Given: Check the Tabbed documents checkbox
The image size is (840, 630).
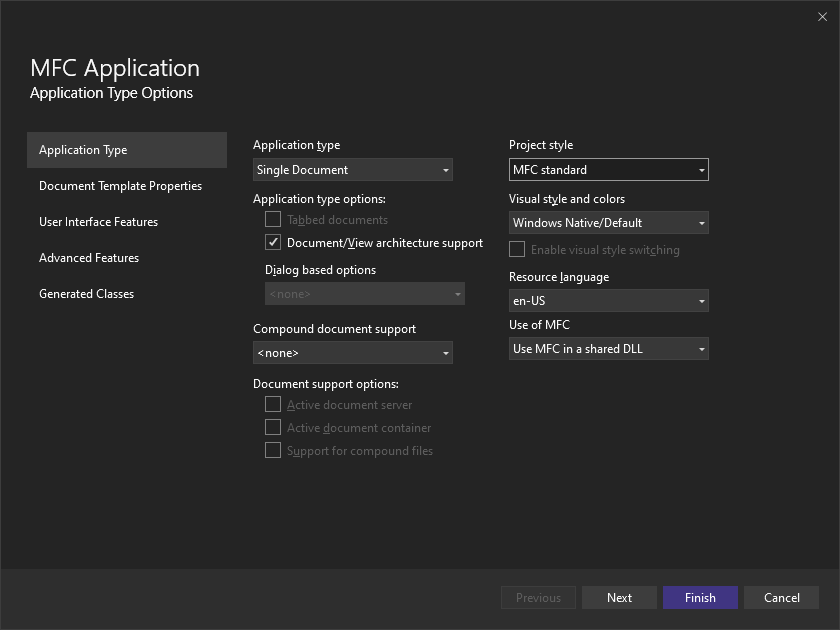Looking at the screenshot, I should [x=273, y=219].
